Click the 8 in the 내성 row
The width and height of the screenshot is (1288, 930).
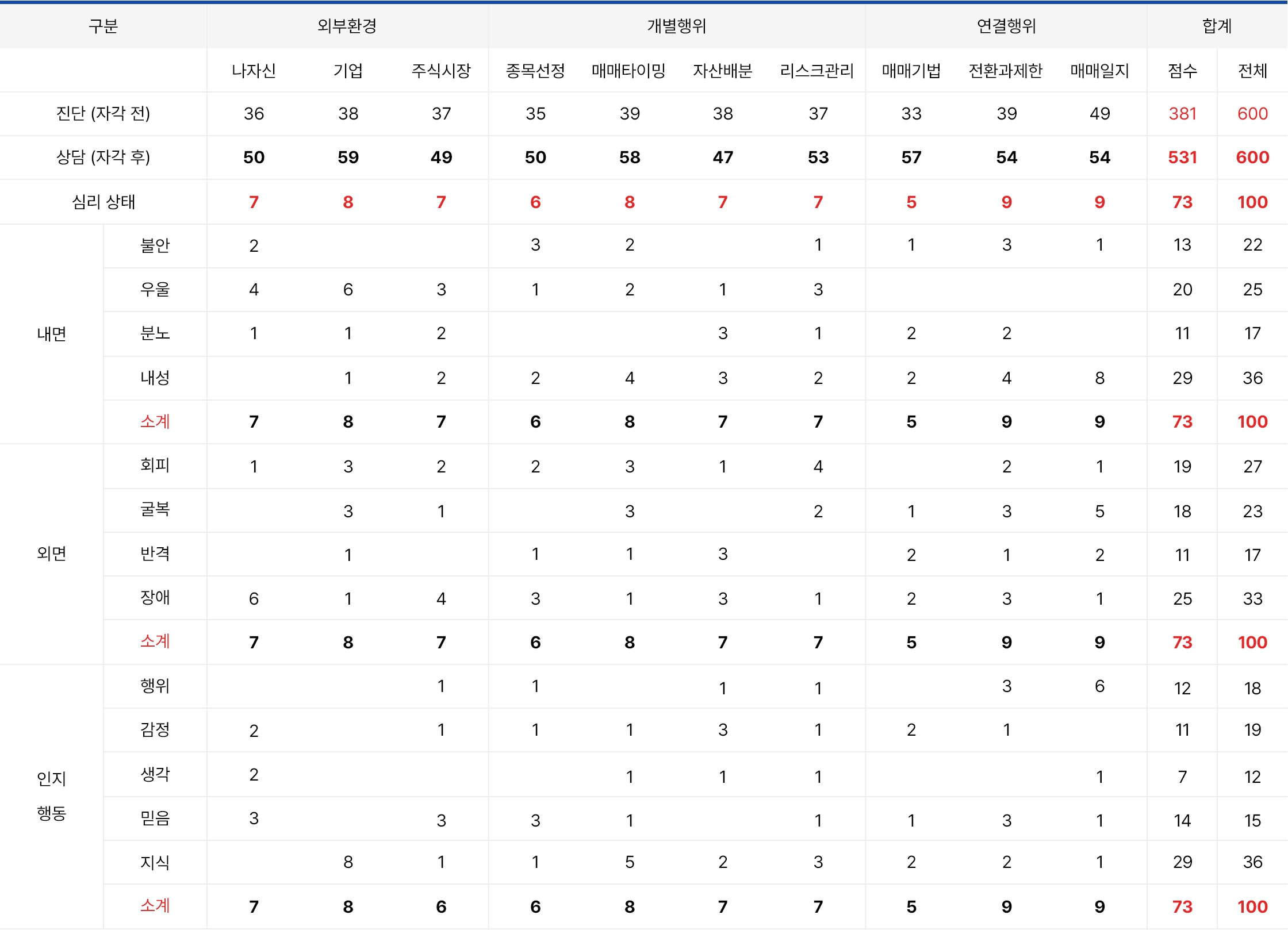click(1099, 378)
